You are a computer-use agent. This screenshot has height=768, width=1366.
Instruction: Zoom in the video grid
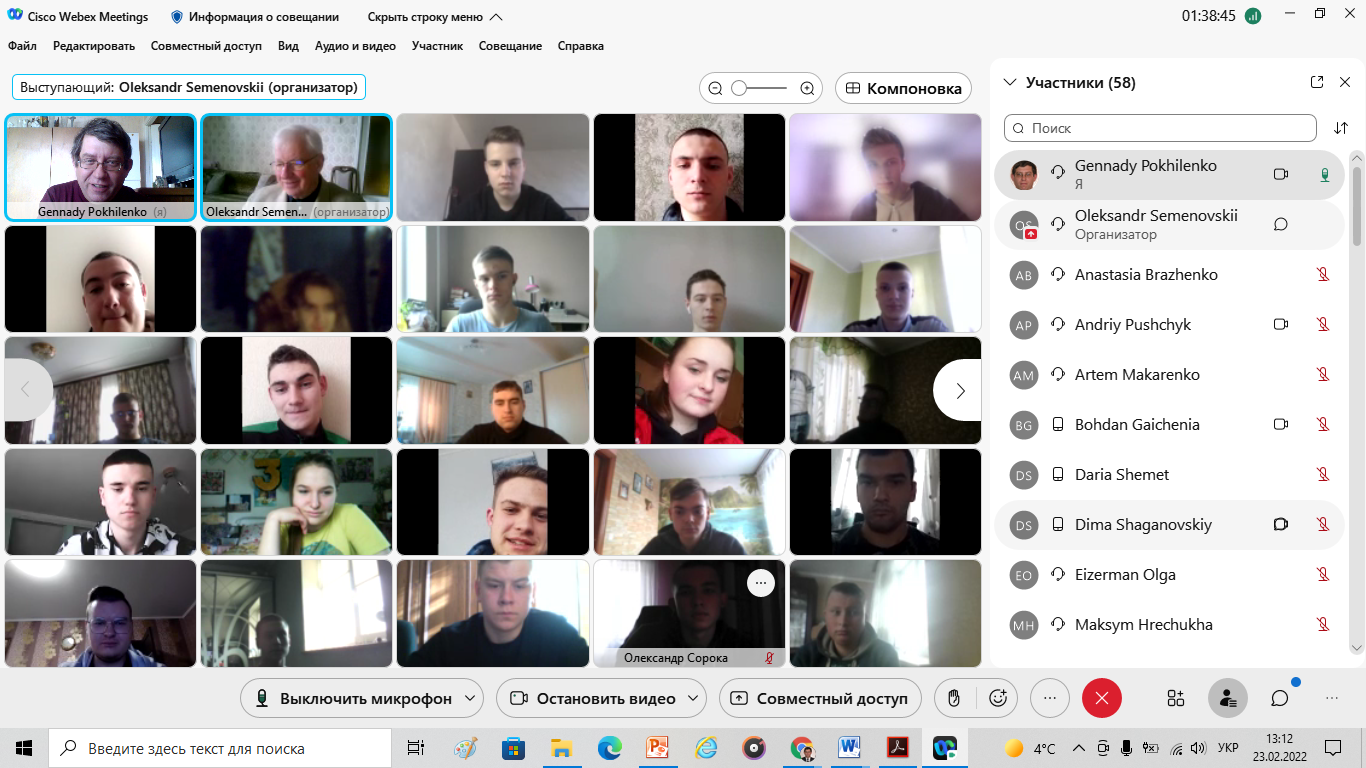(x=808, y=88)
